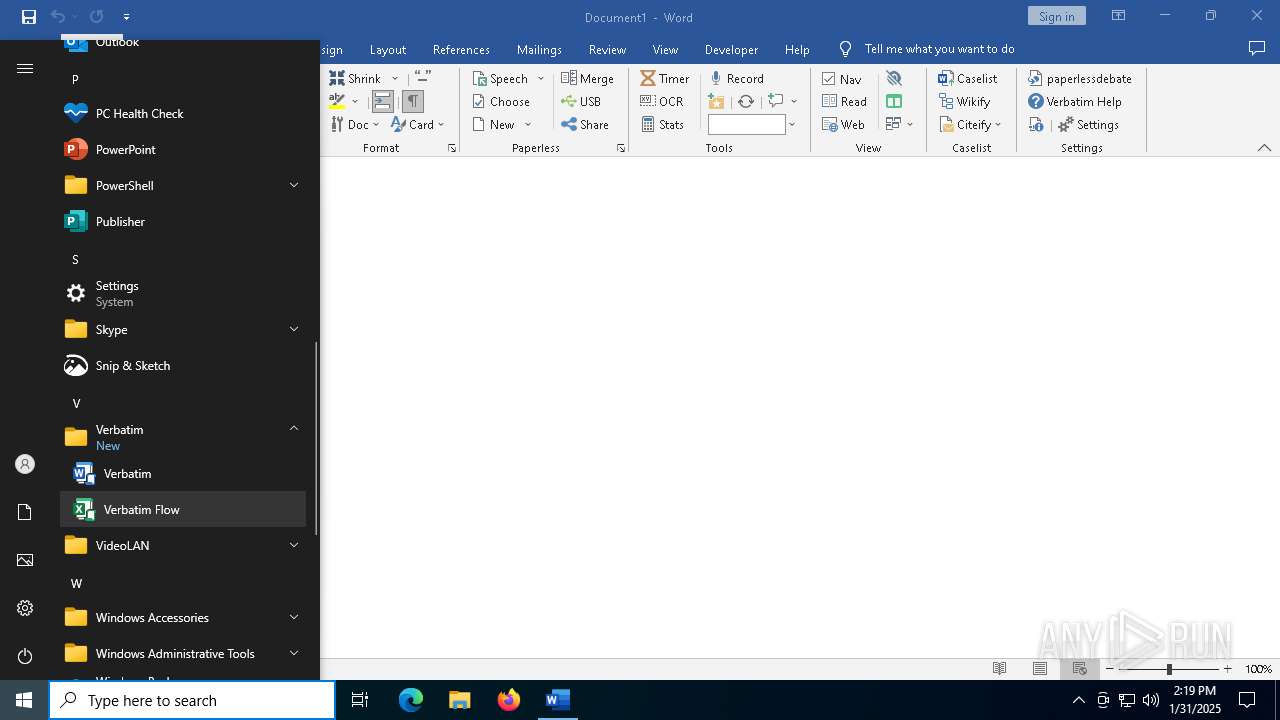Toggle the Nav pane checkbox
The image size is (1280, 720).
[842, 78]
